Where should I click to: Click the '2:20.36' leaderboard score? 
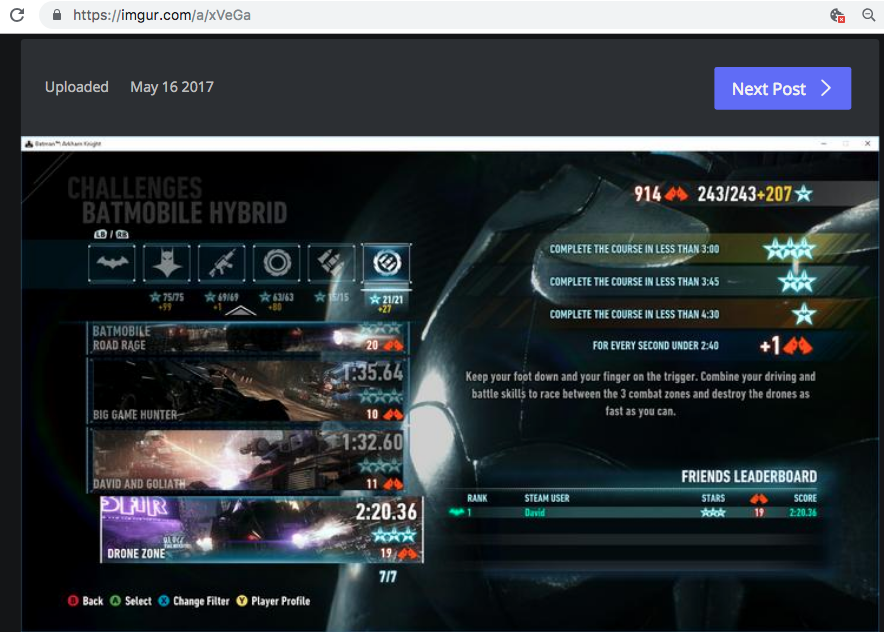[803, 512]
